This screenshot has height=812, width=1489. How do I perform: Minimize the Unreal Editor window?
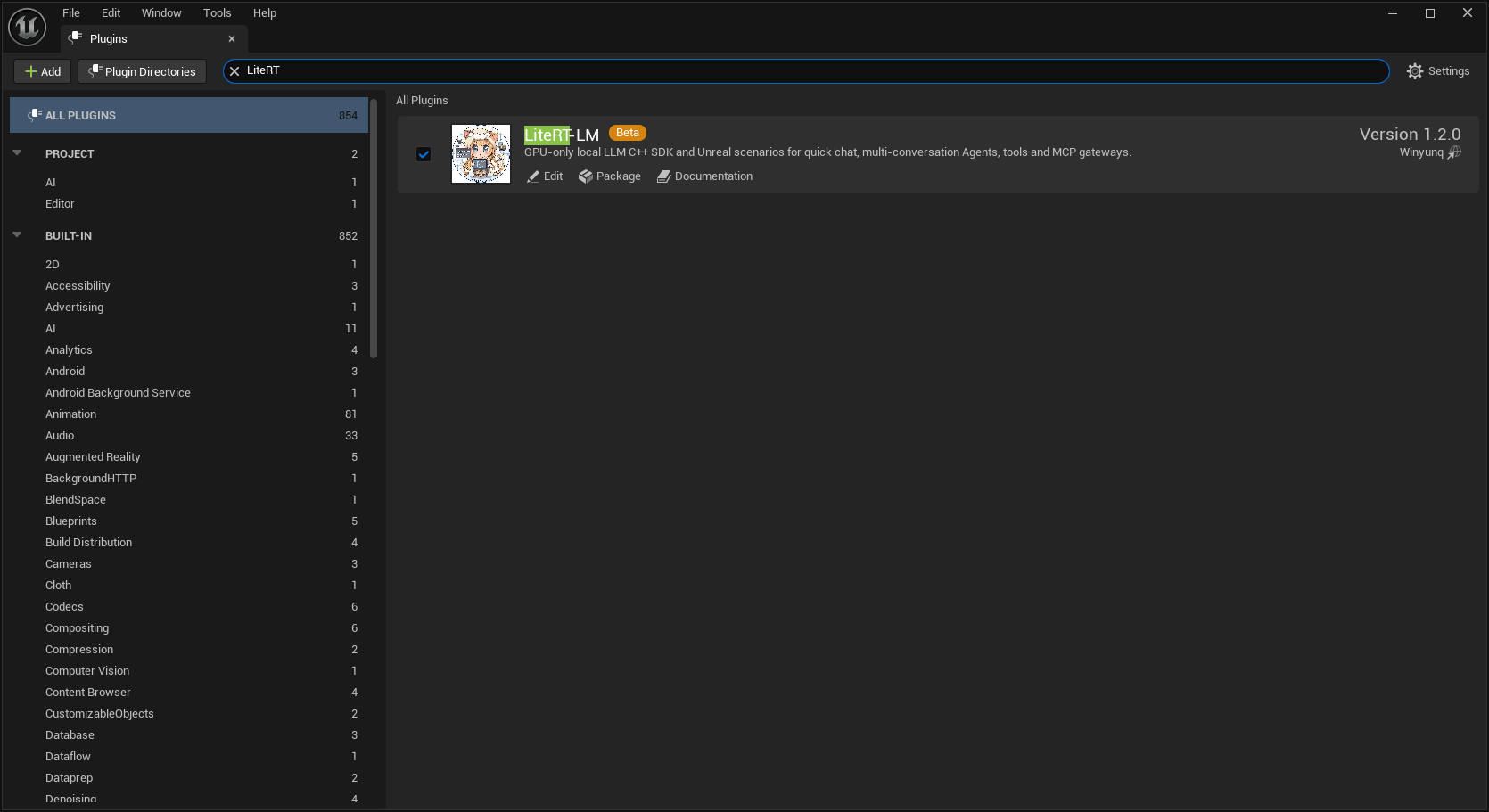[1393, 13]
